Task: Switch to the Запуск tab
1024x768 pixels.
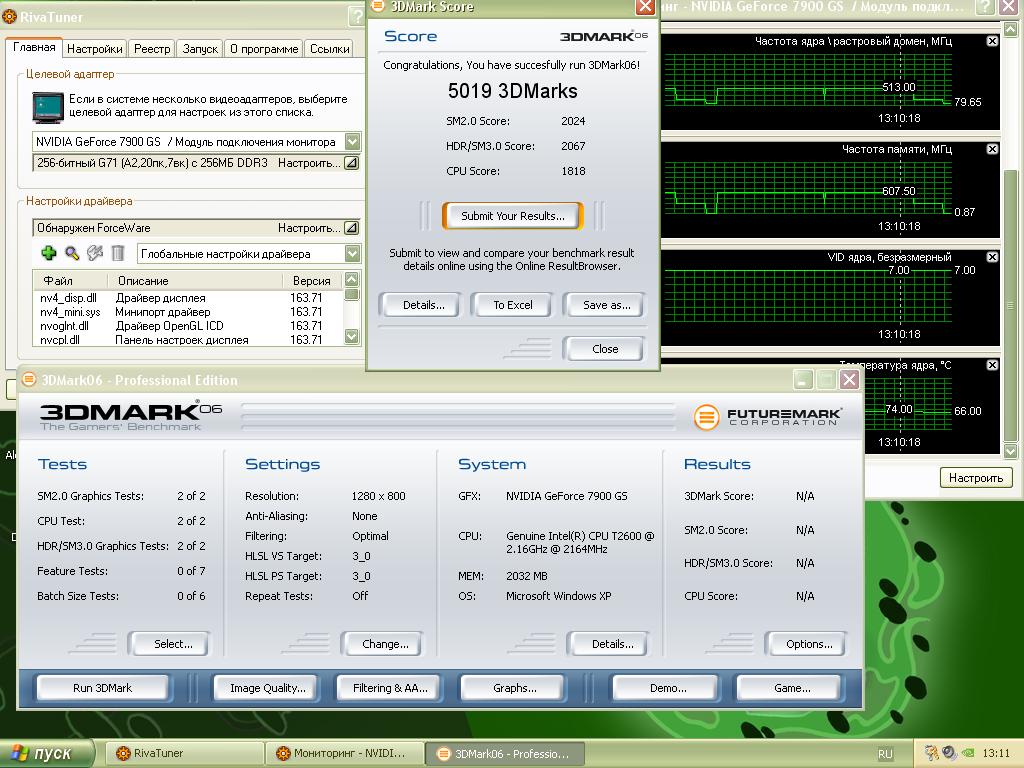Action: tap(200, 49)
